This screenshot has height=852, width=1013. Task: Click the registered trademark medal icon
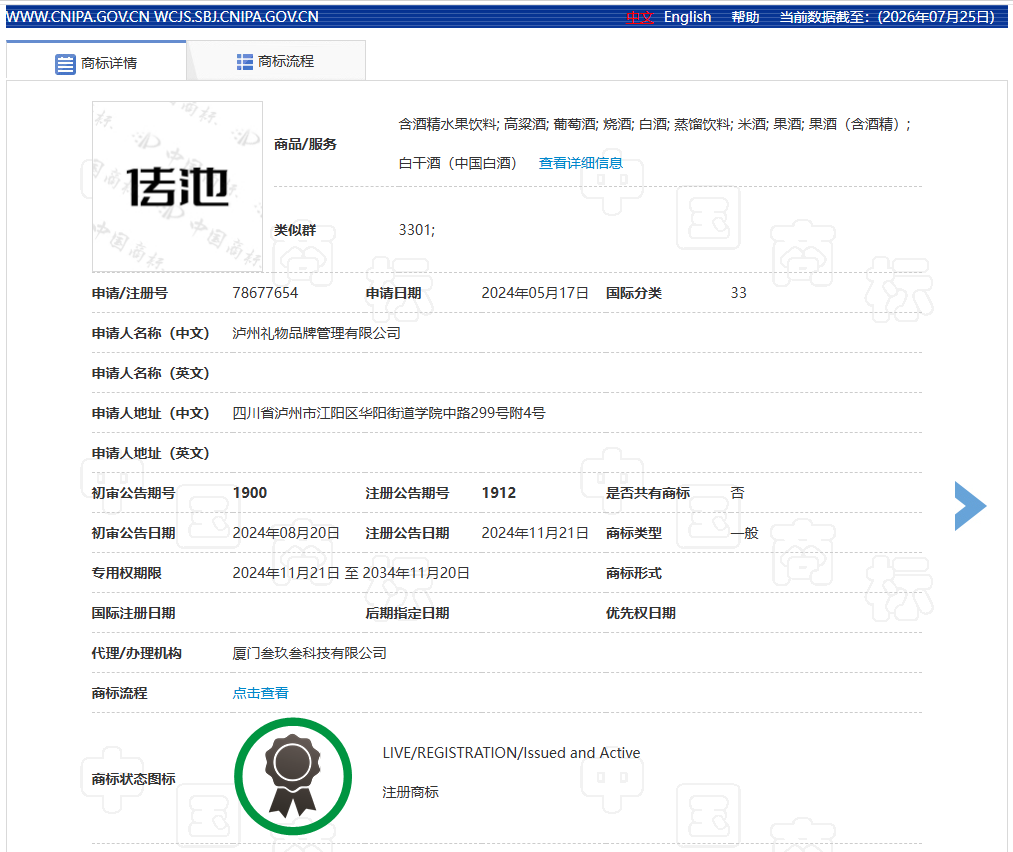[293, 776]
